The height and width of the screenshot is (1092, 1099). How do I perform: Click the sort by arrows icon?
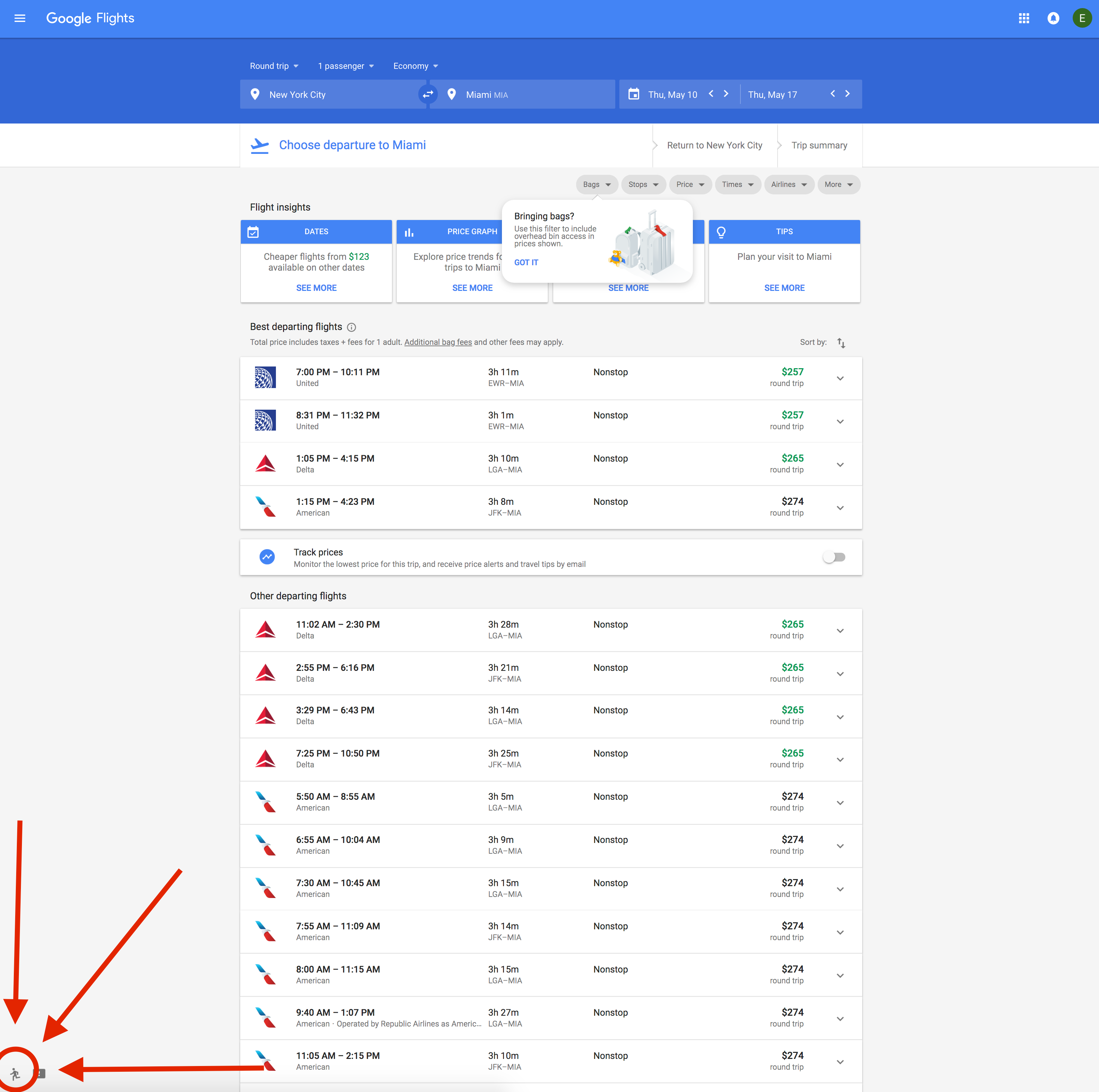point(841,343)
